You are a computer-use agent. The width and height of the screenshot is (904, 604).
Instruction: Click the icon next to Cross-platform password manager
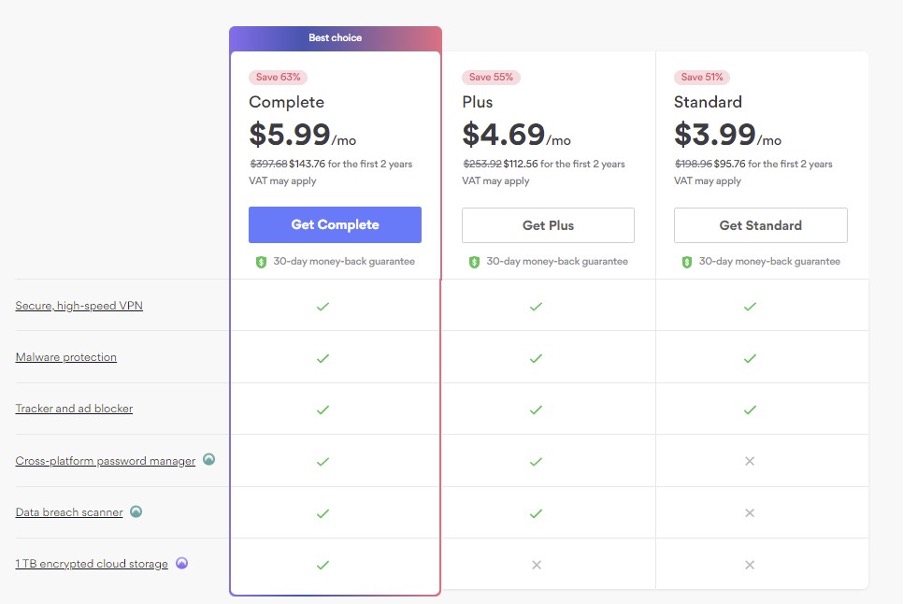pyautogui.click(x=209, y=460)
